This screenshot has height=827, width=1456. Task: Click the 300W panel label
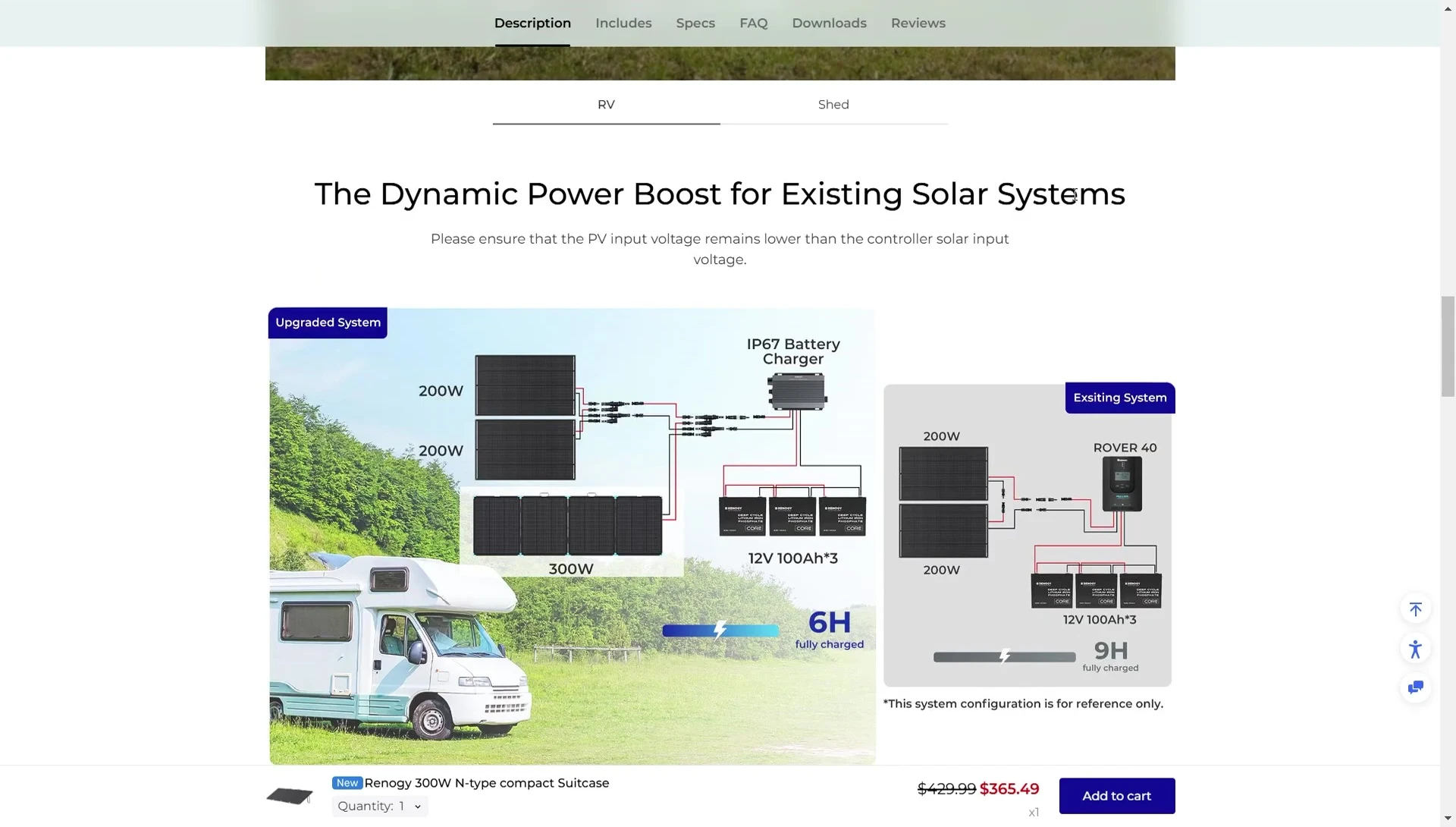(571, 569)
